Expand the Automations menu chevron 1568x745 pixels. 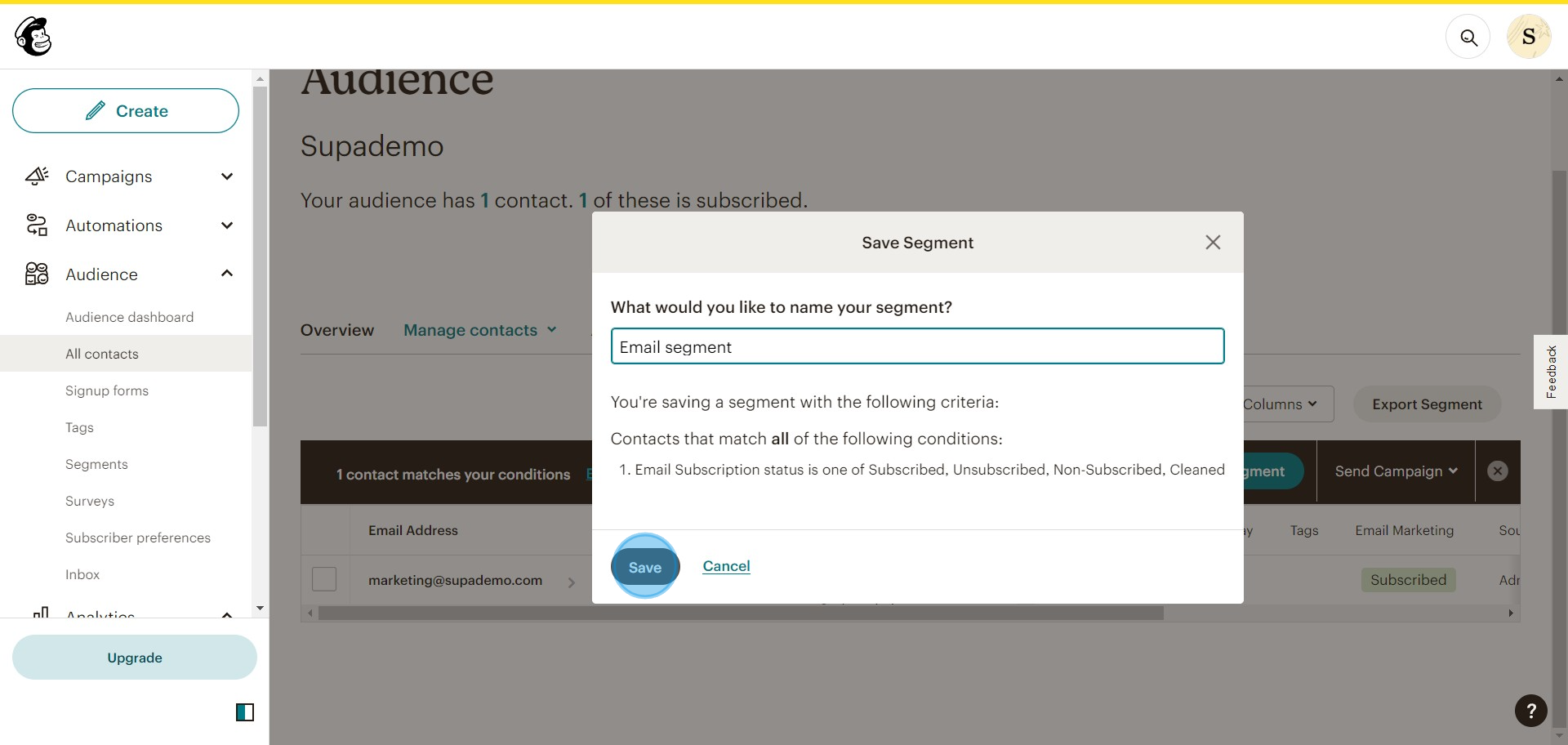coord(227,225)
